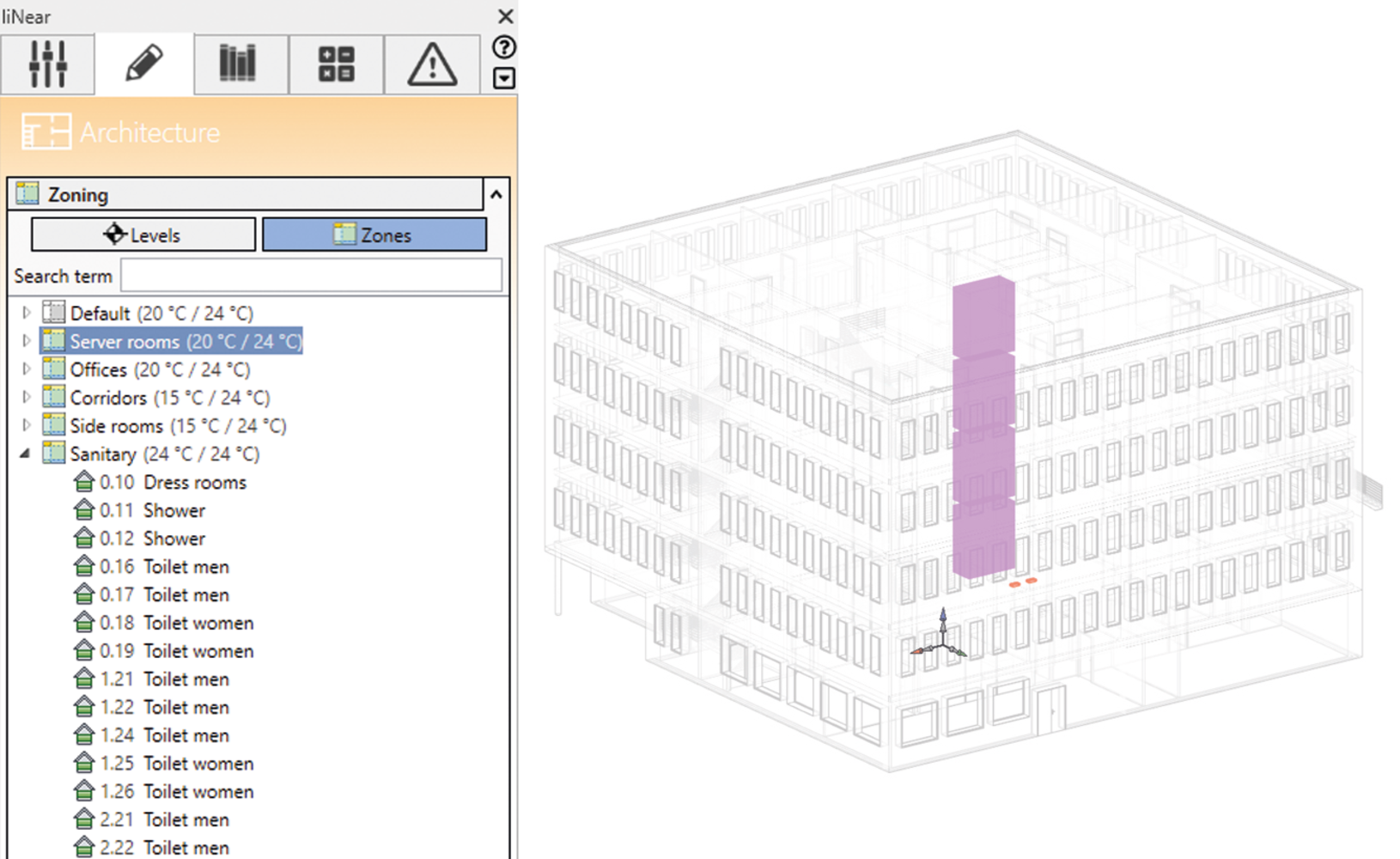Screen dimensions: 1400x859
Task: Open the warning triangle tab icon
Action: click(432, 64)
